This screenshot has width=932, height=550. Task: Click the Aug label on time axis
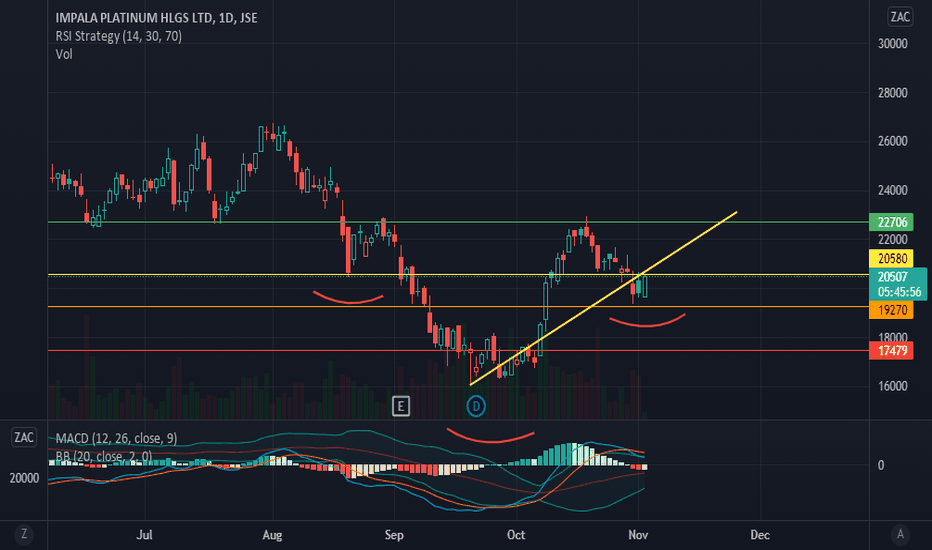[272, 535]
